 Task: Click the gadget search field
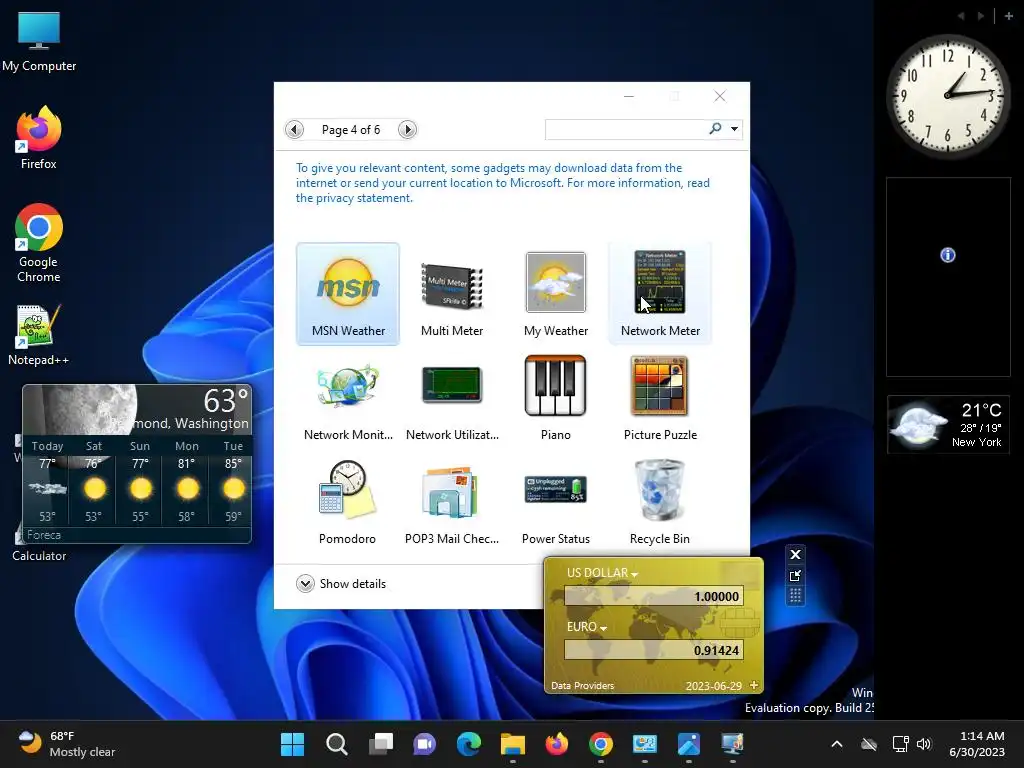pyautogui.click(x=626, y=129)
